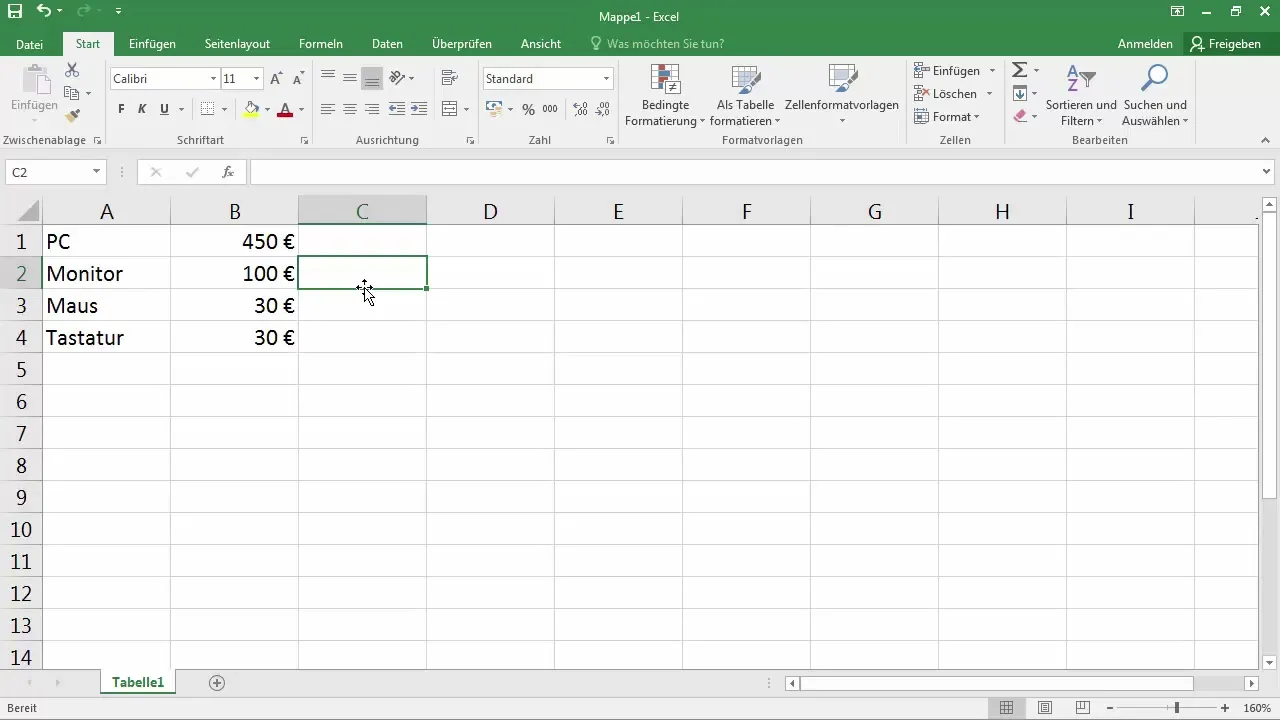The height and width of the screenshot is (720, 1280).
Task: Switch to the Daten tab
Action: pyautogui.click(x=387, y=44)
